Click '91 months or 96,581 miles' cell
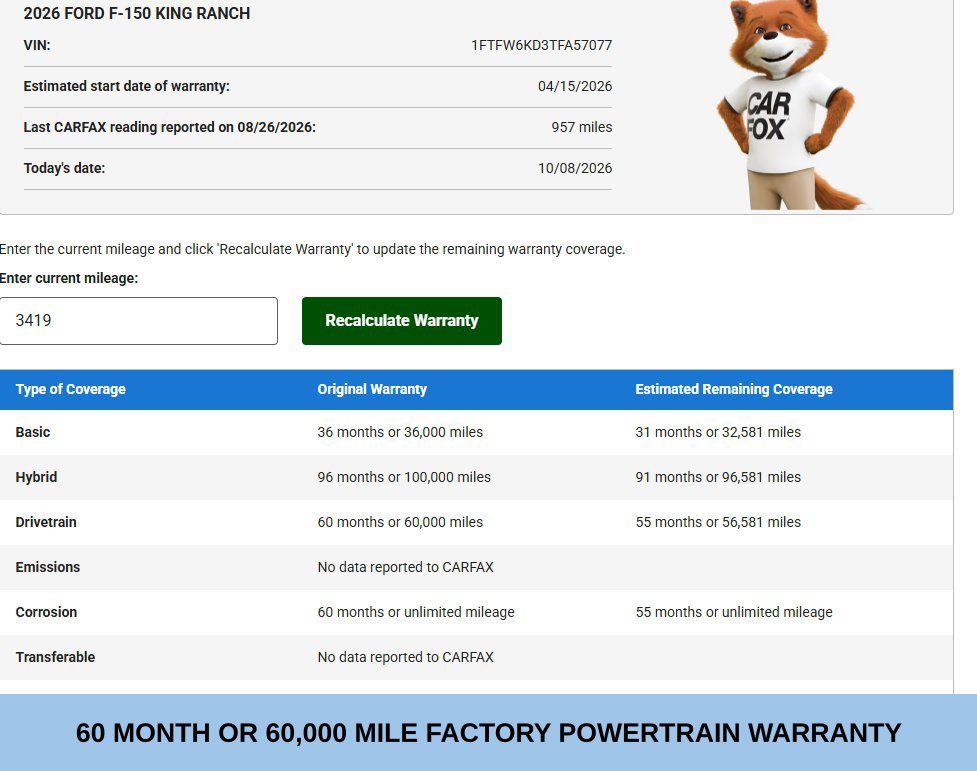The width and height of the screenshot is (977, 771). pyautogui.click(x=718, y=477)
